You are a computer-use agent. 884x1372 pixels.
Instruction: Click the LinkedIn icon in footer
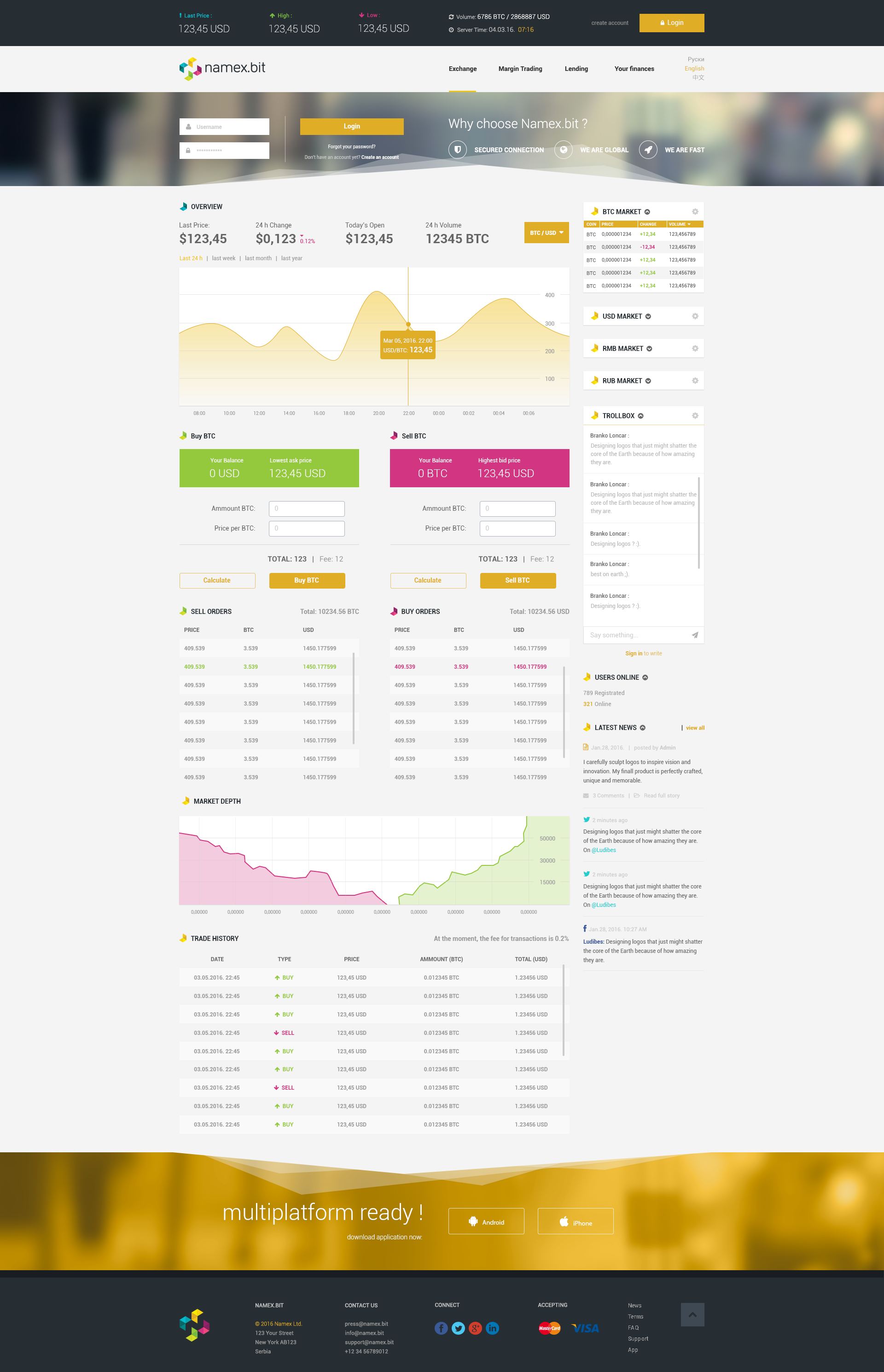point(493,1328)
